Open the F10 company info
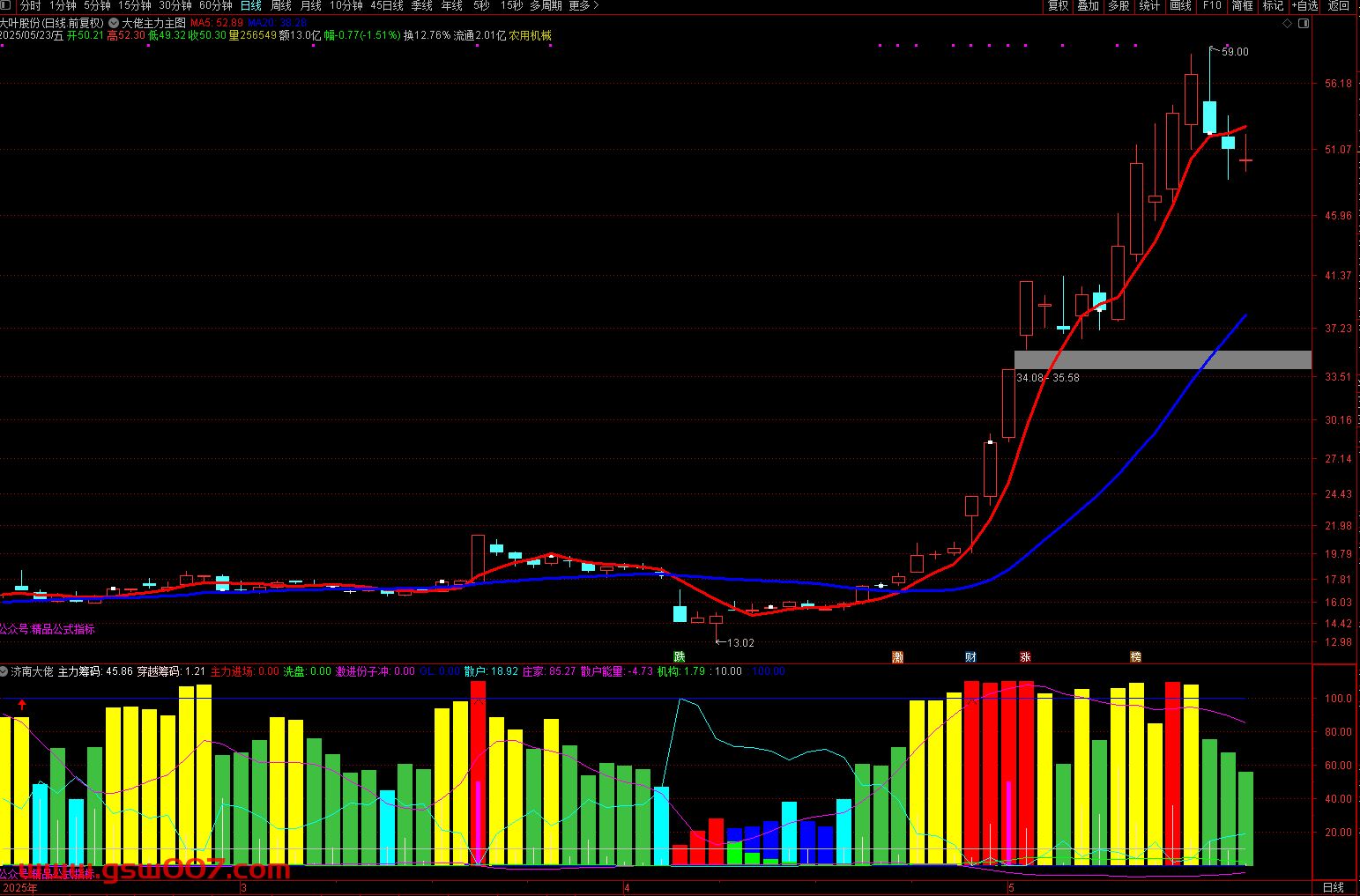 (x=1212, y=5)
